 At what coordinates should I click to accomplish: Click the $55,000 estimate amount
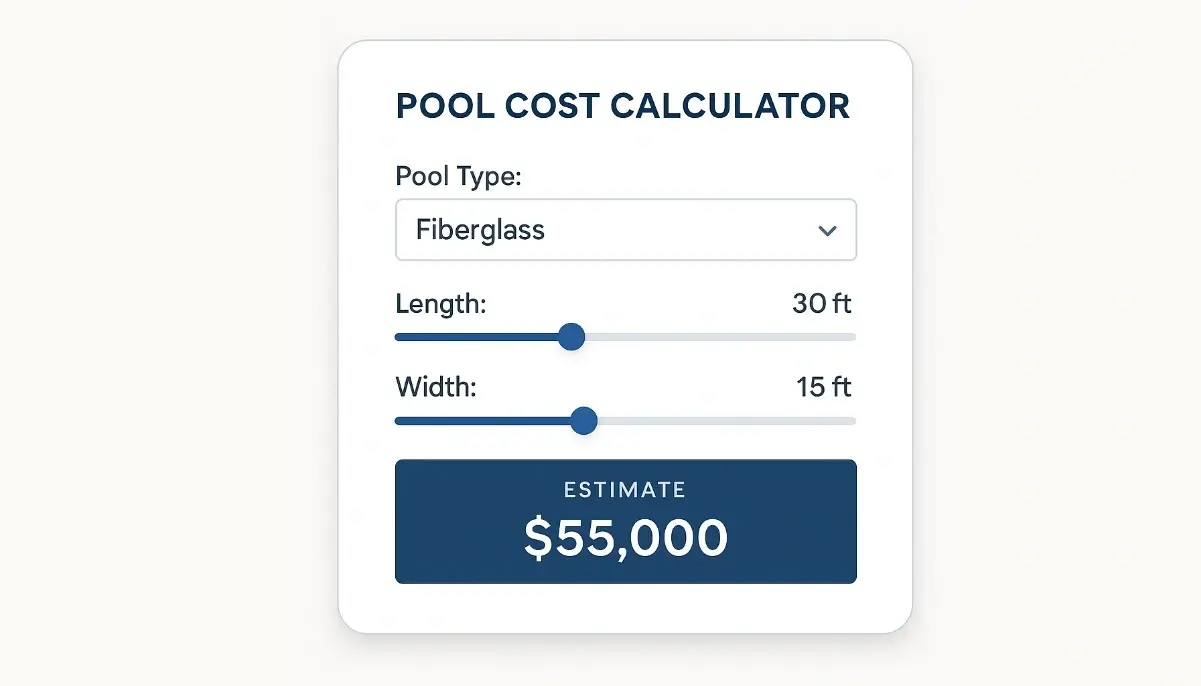click(x=625, y=538)
